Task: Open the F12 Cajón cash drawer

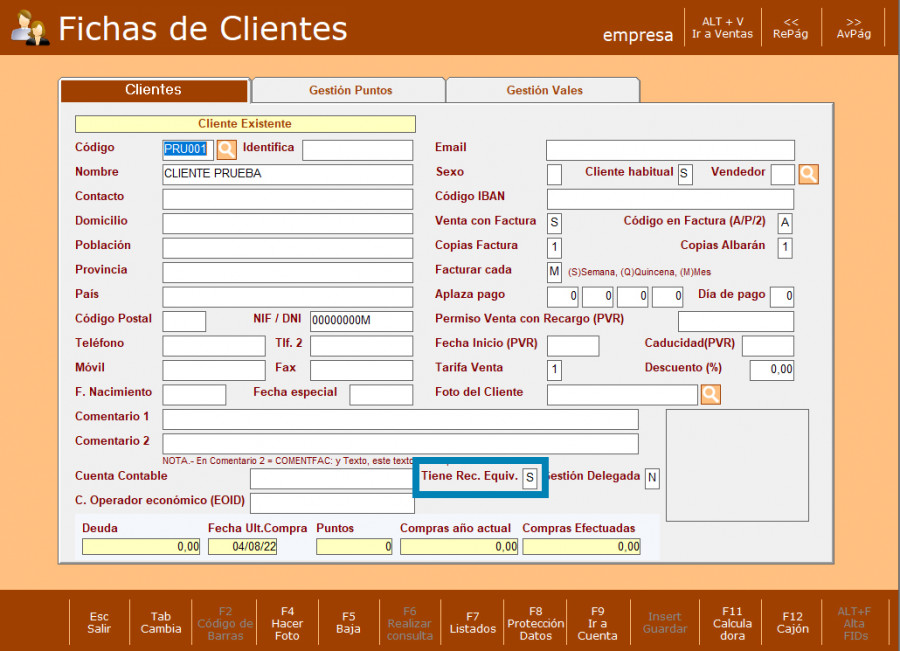Action: click(793, 622)
